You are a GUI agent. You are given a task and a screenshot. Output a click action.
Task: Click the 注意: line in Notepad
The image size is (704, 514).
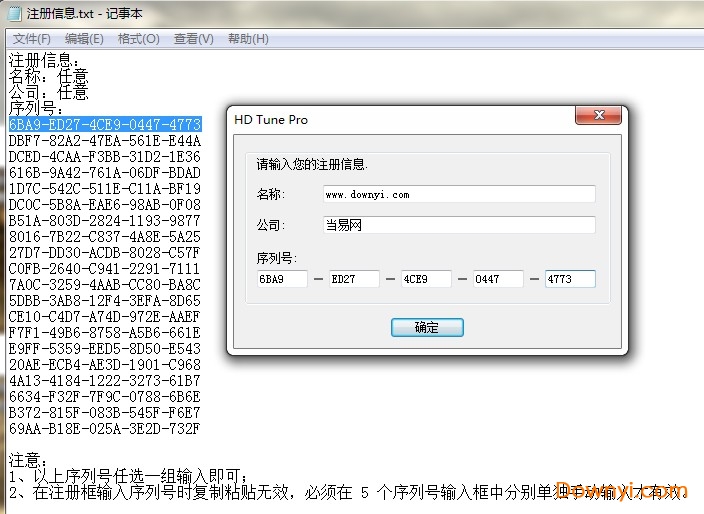28,461
